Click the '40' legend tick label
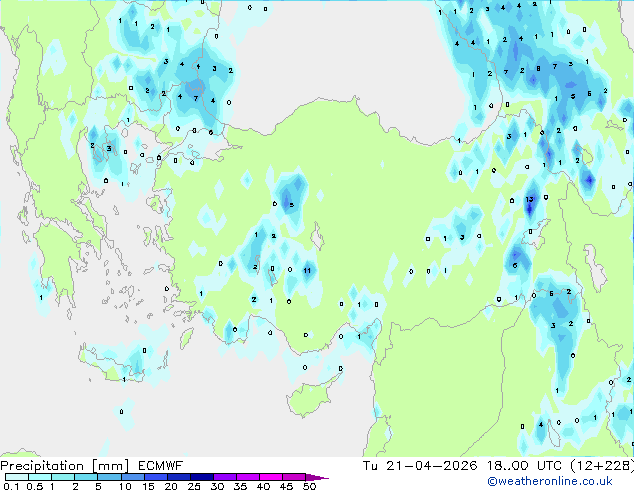634x490 pixels. [263, 486]
